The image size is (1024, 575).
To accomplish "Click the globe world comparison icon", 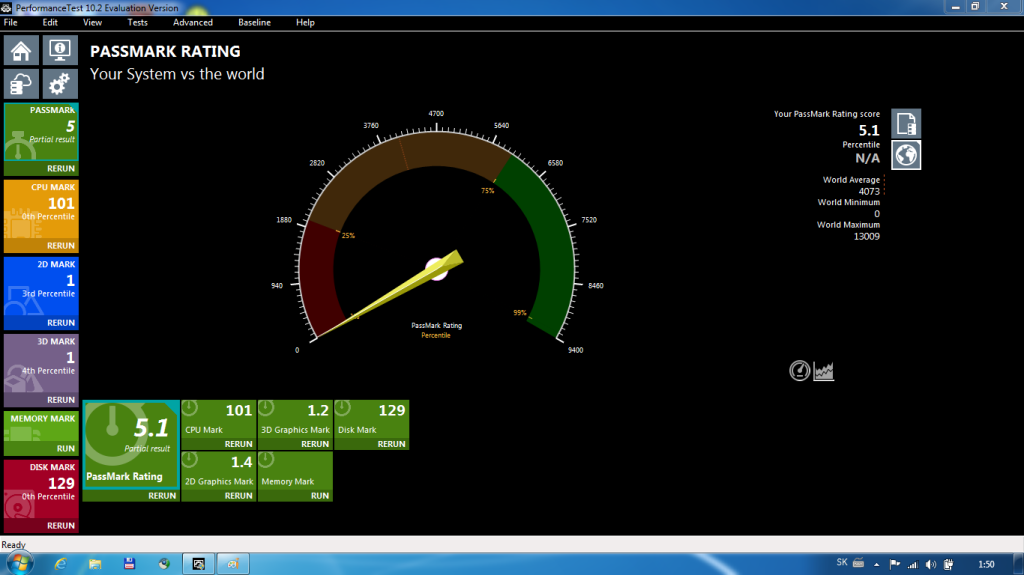I will pyautogui.click(x=906, y=155).
